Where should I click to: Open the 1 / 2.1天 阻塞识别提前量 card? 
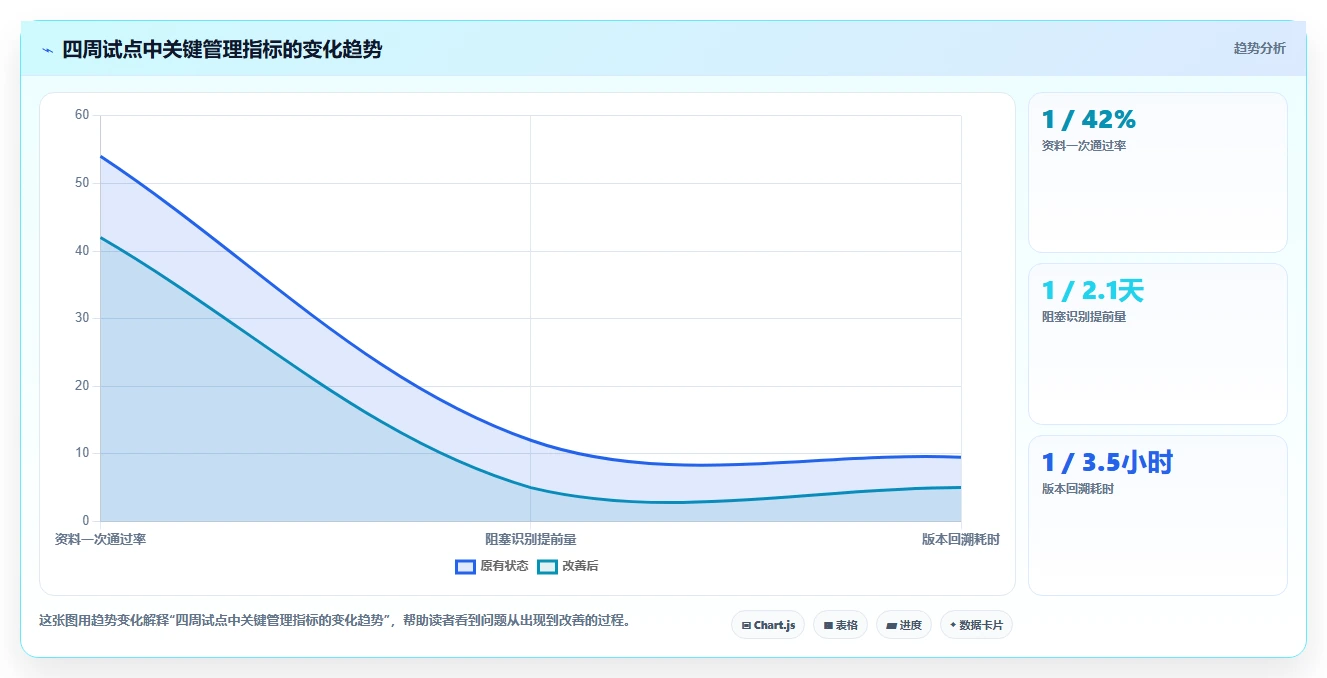[x=1157, y=344]
